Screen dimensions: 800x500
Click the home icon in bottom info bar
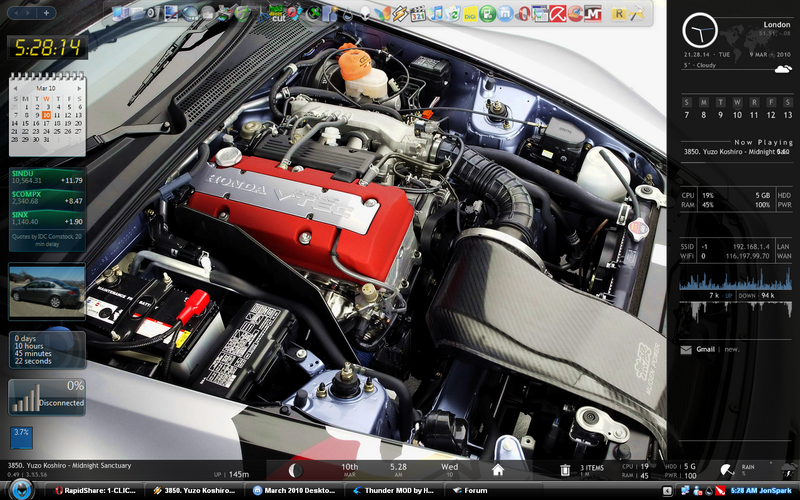click(497, 470)
